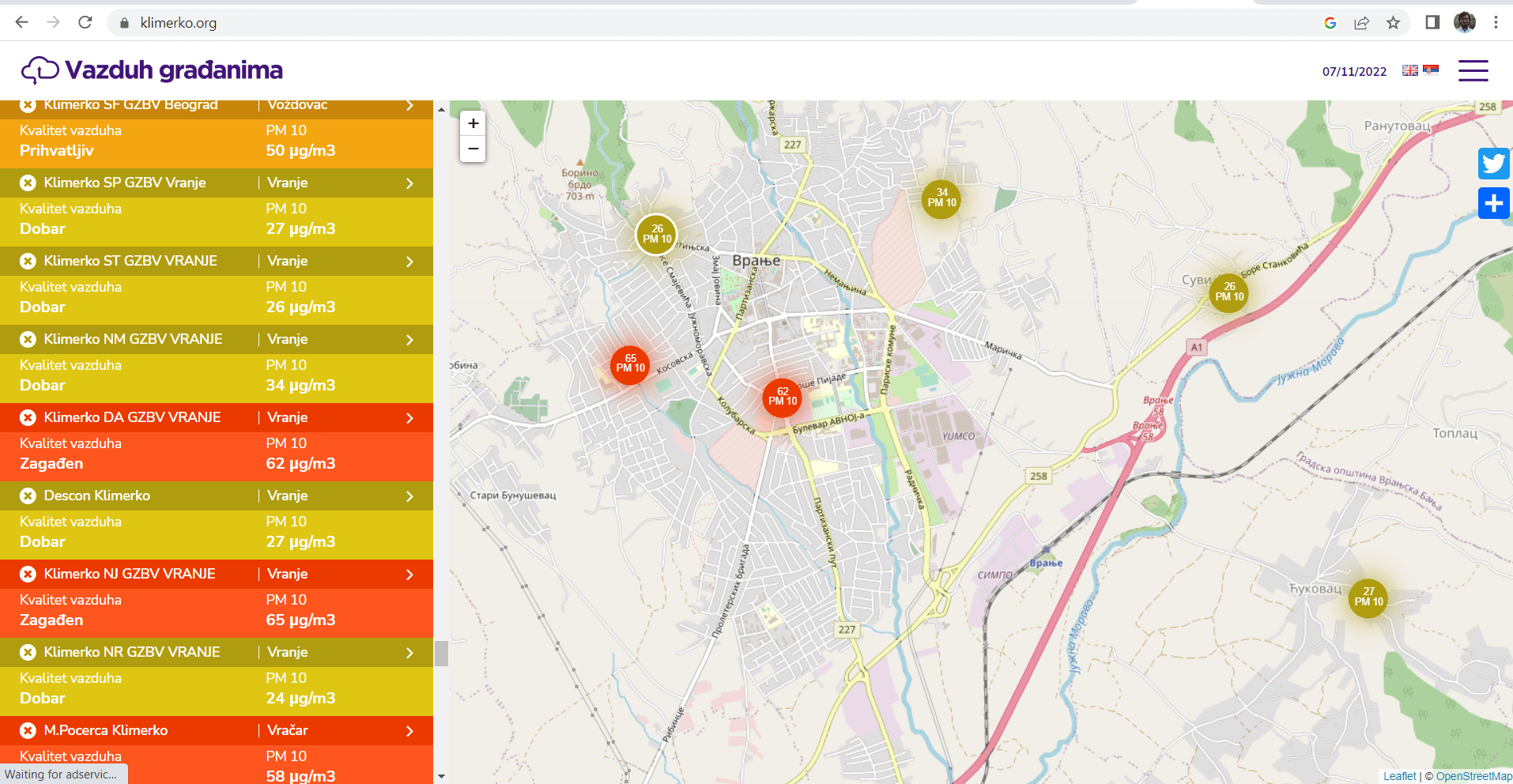Screen dimensions: 1513x784
Task: Open the Chrome three-dot menu
Action: point(1496,22)
